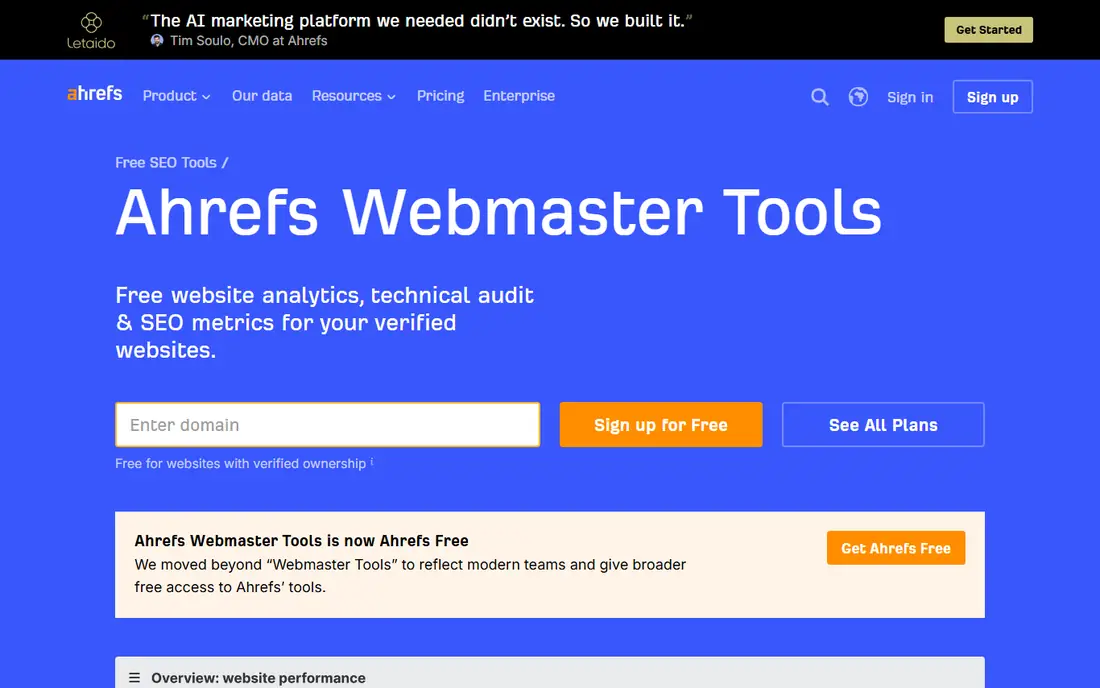Open the Our data menu item
Viewport: 1100px width, 688px height.
tap(262, 96)
